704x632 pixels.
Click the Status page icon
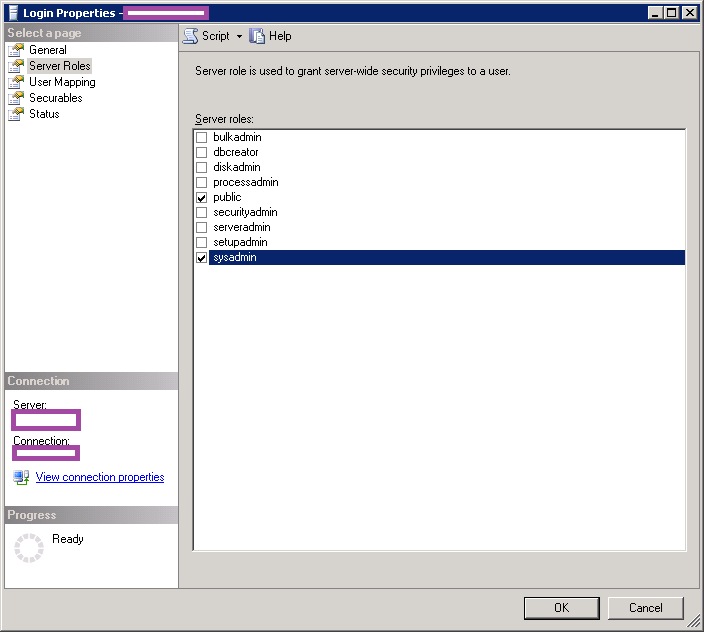tap(16, 114)
